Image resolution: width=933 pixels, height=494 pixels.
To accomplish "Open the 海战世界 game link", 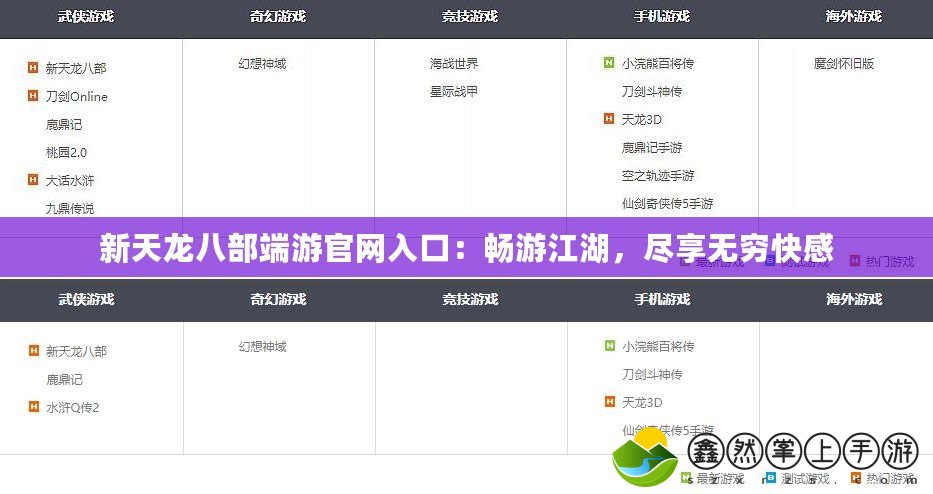I will point(454,63).
